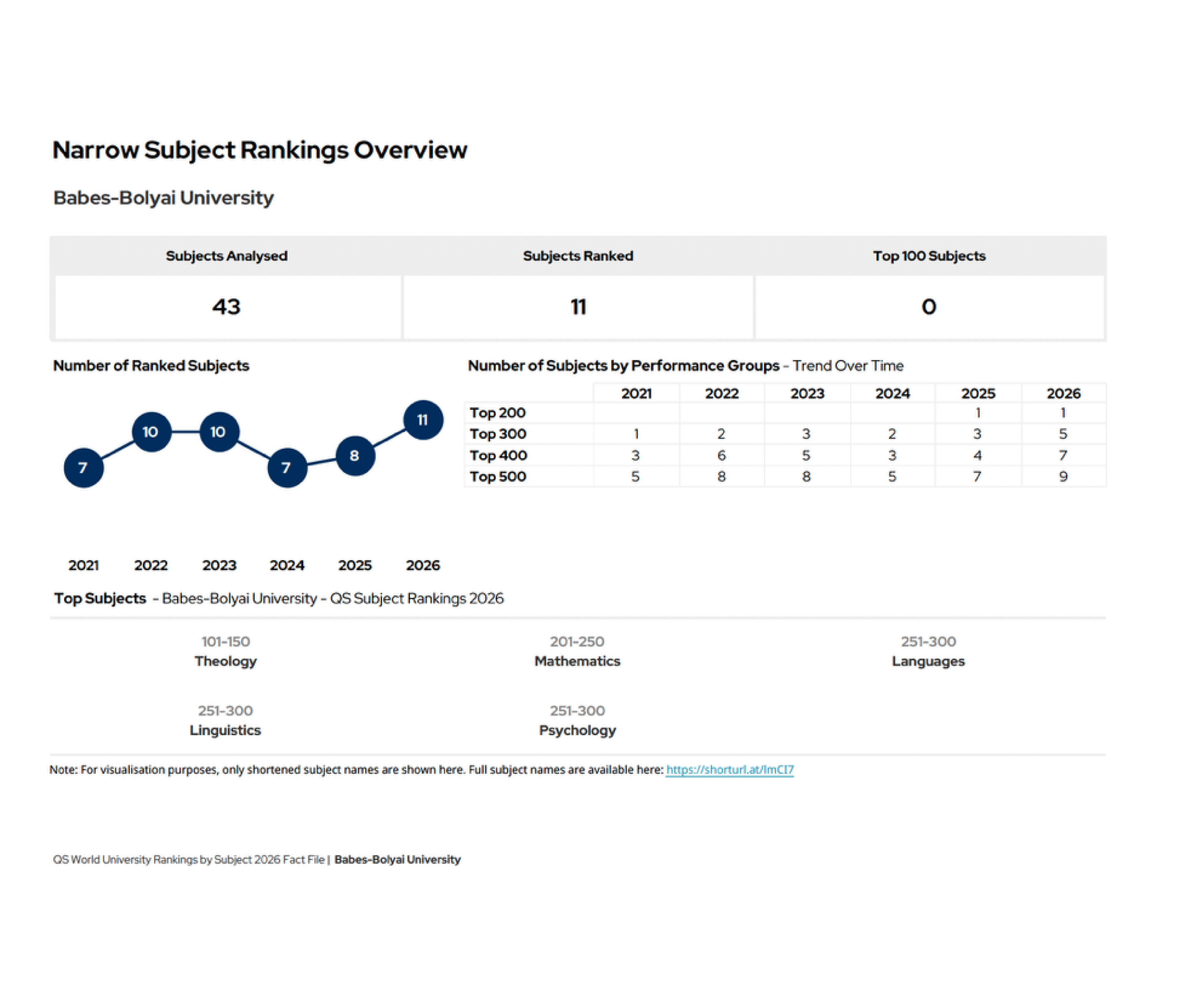Select the Psychology top subject entry
The image size is (1202, 1008).
(577, 730)
